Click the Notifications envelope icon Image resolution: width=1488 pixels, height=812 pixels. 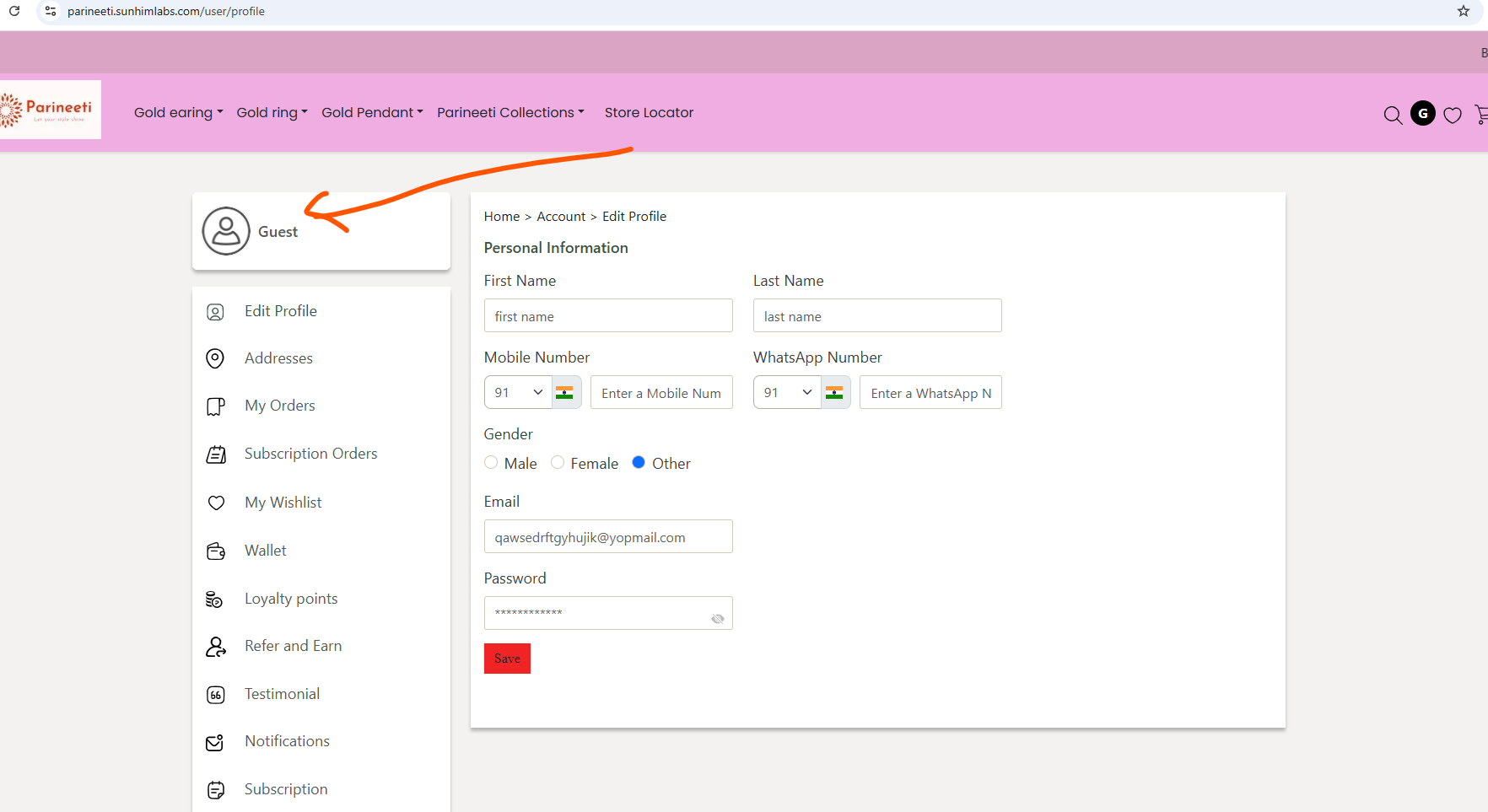pos(215,742)
